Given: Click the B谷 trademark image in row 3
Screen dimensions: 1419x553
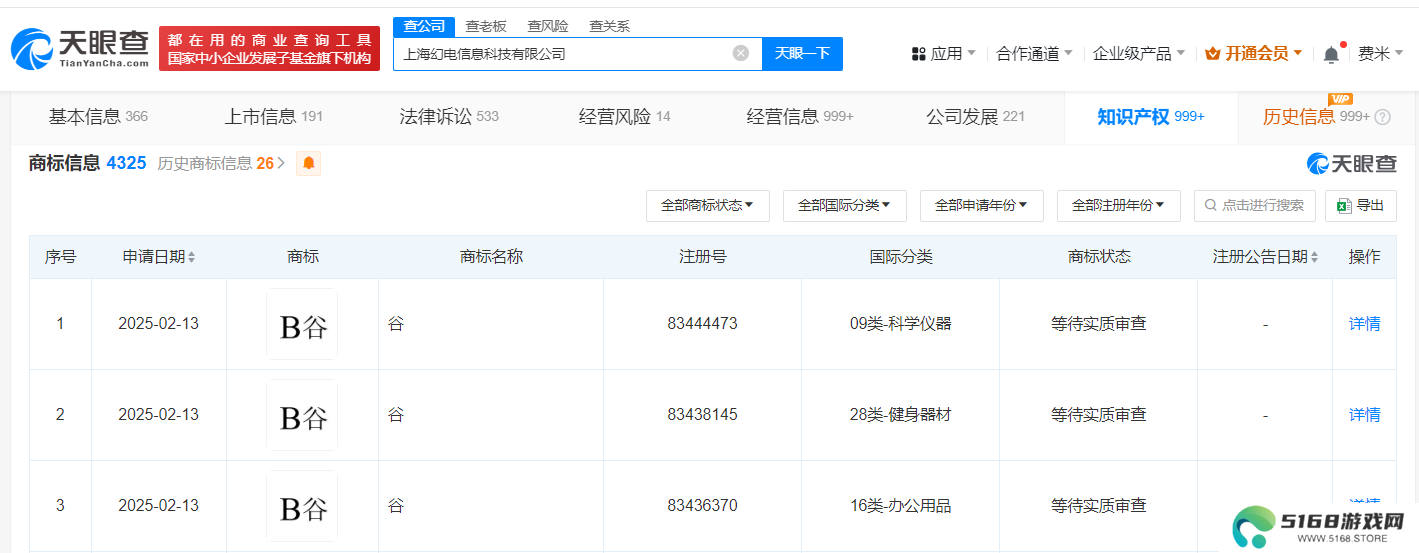Looking at the screenshot, I should [302, 506].
